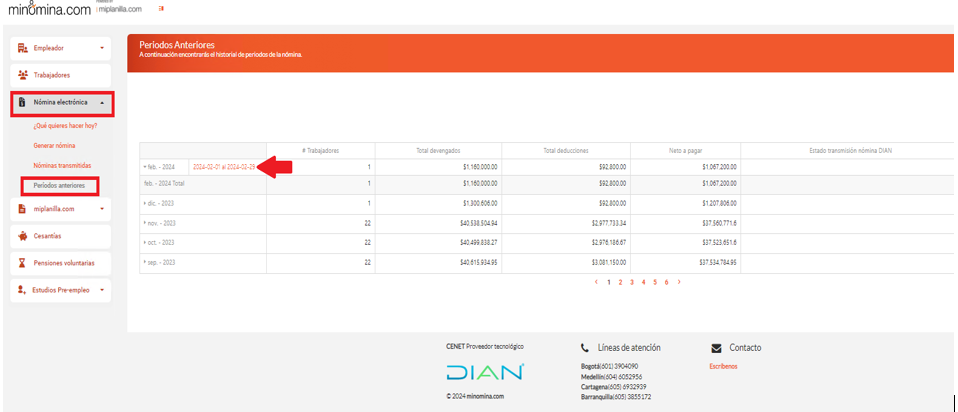The height and width of the screenshot is (412, 958).
Task: Click the Trabajadores people icon
Action: click(23, 75)
